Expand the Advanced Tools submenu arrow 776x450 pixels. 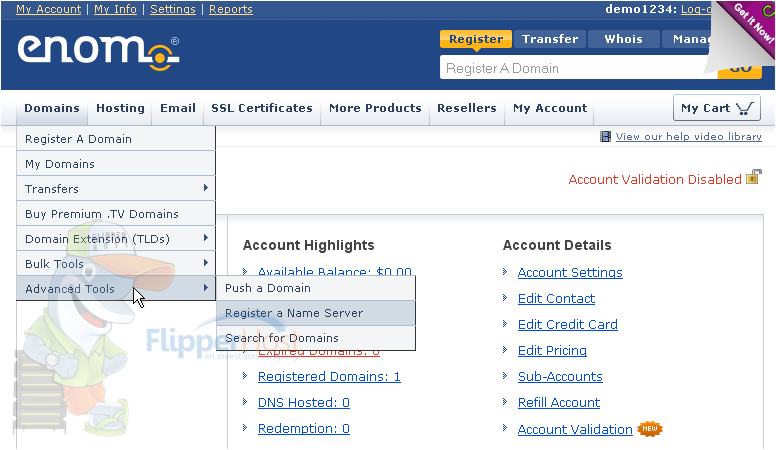(205, 288)
